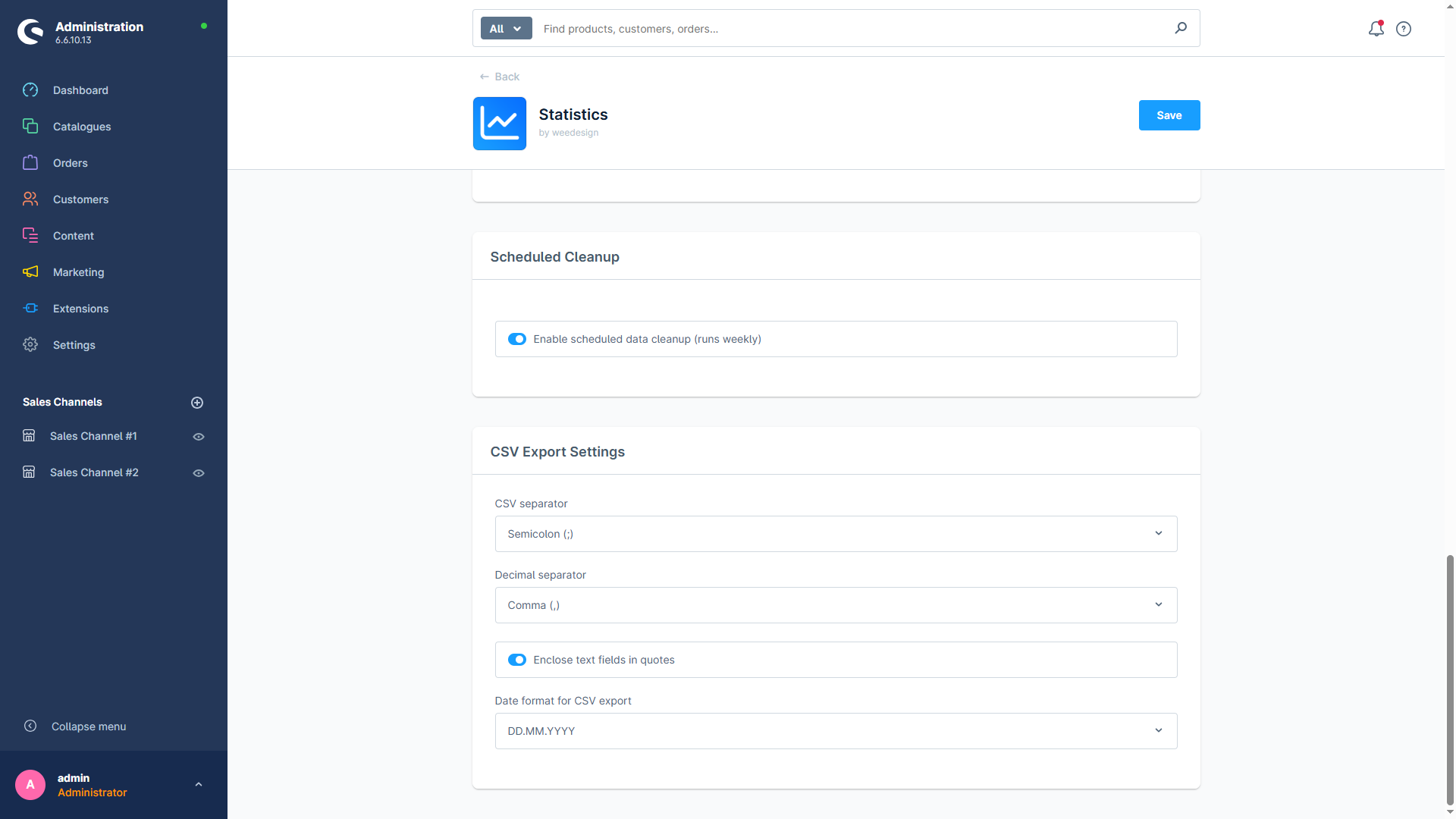Focus the global search input field

pyautogui.click(x=849, y=29)
